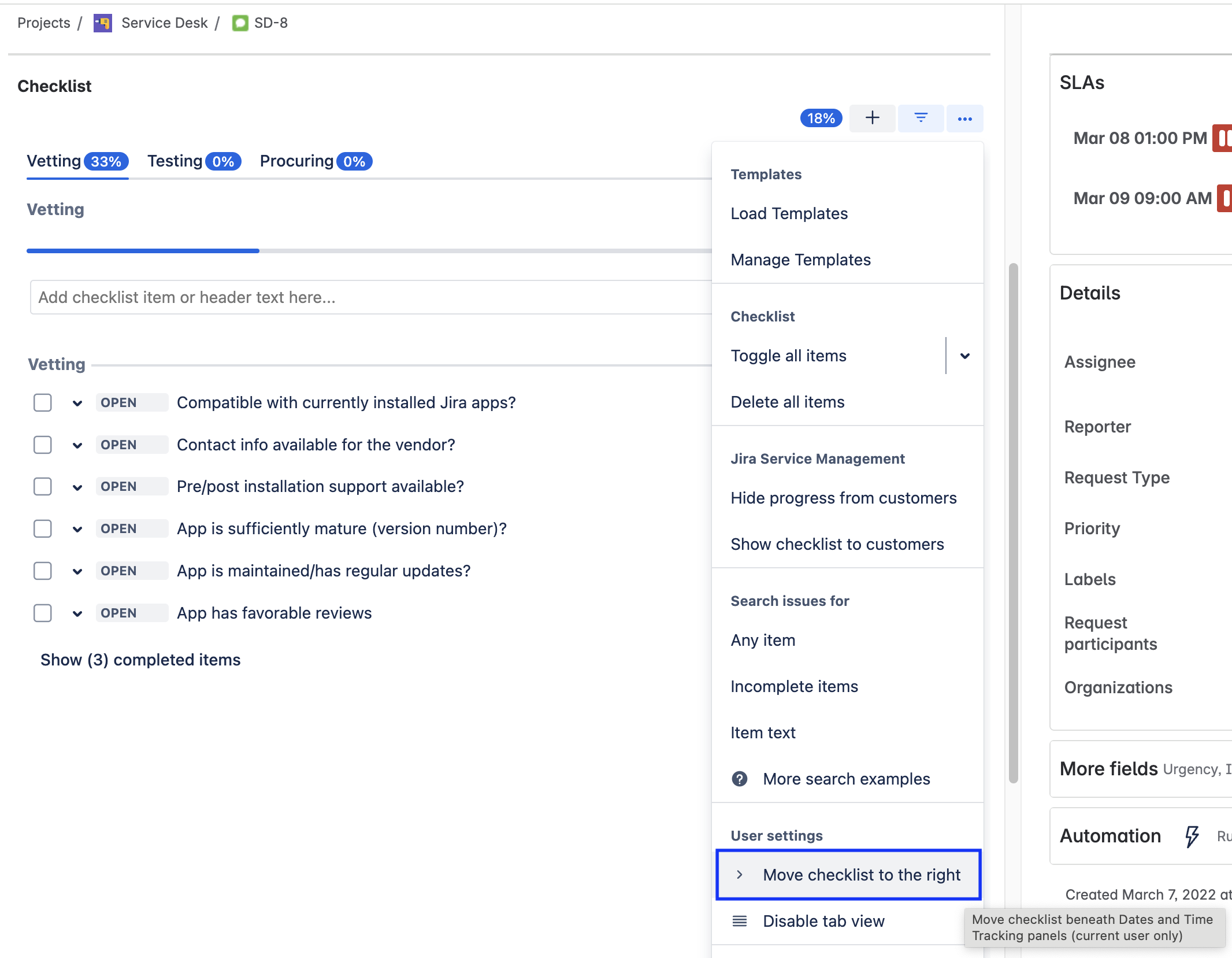Expand the Toggle all items dropdown arrow

click(964, 356)
